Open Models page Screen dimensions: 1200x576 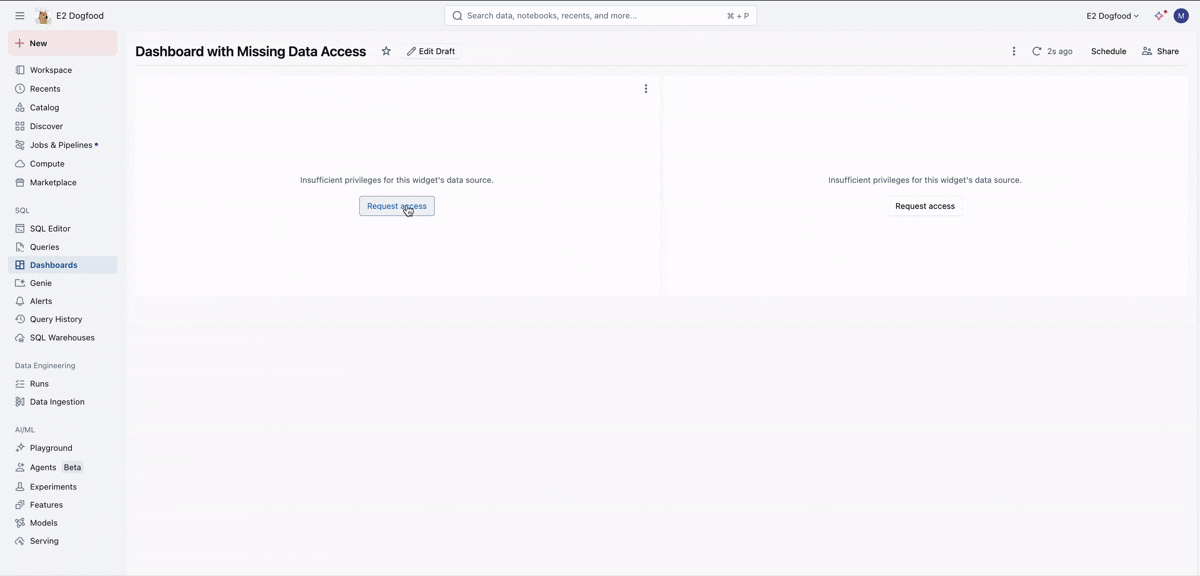pyautogui.click(x=62, y=523)
